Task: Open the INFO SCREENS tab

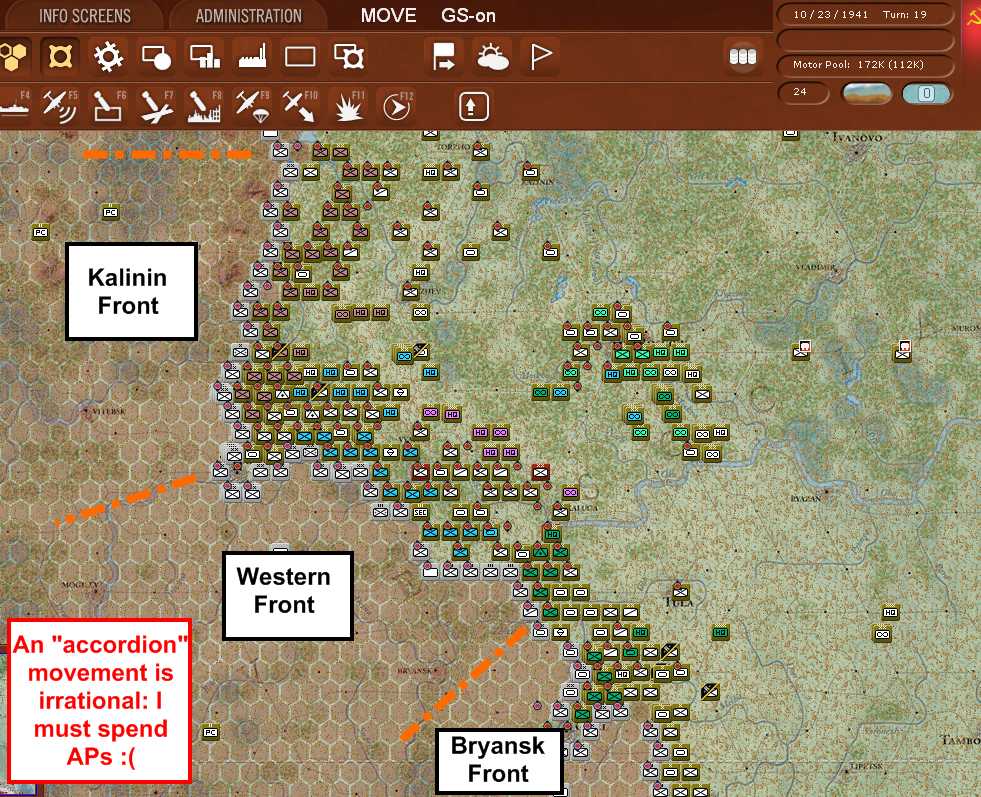Action: (x=84, y=16)
